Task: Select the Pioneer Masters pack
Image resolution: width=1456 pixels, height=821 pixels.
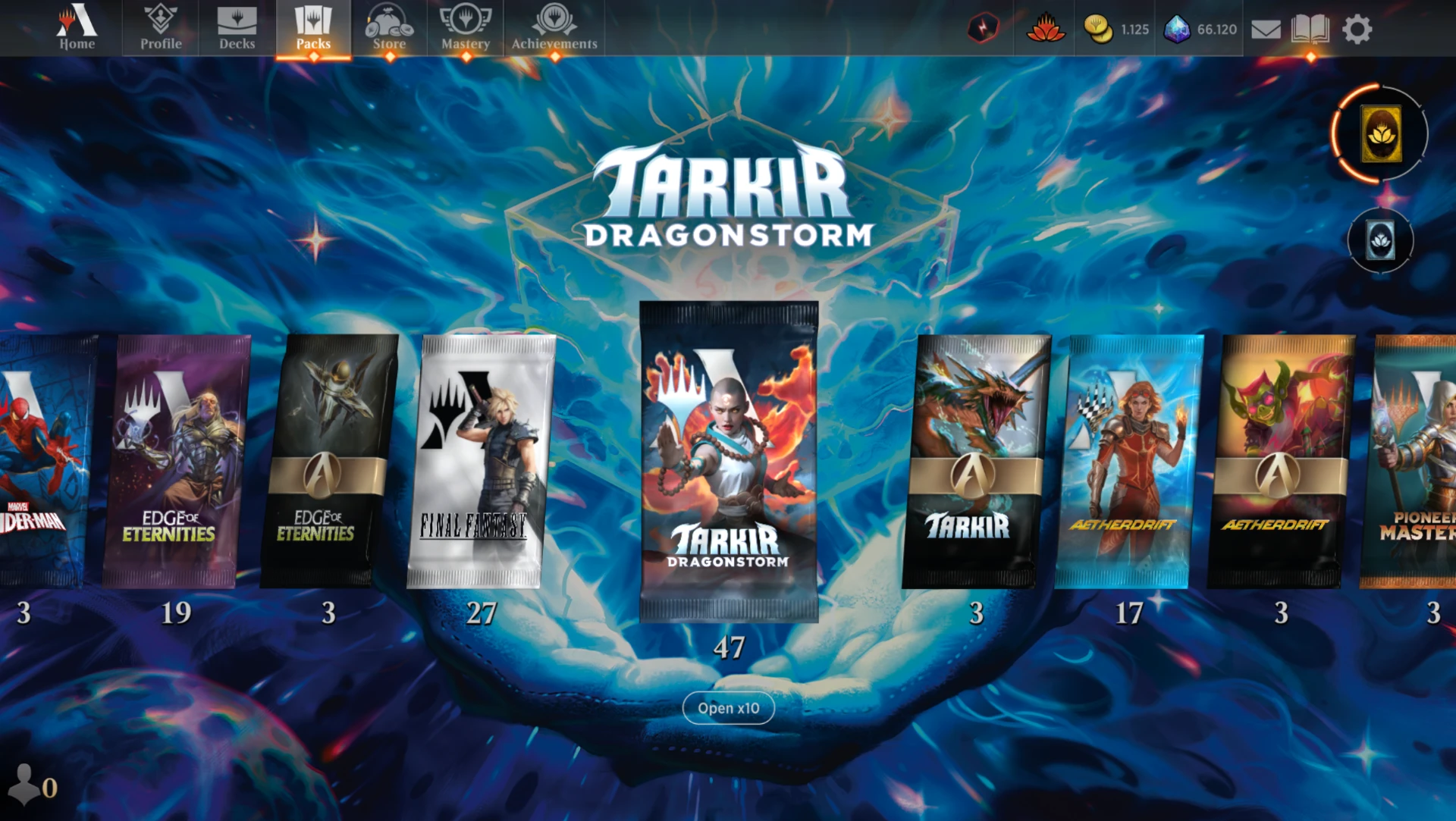Action: point(1408,462)
